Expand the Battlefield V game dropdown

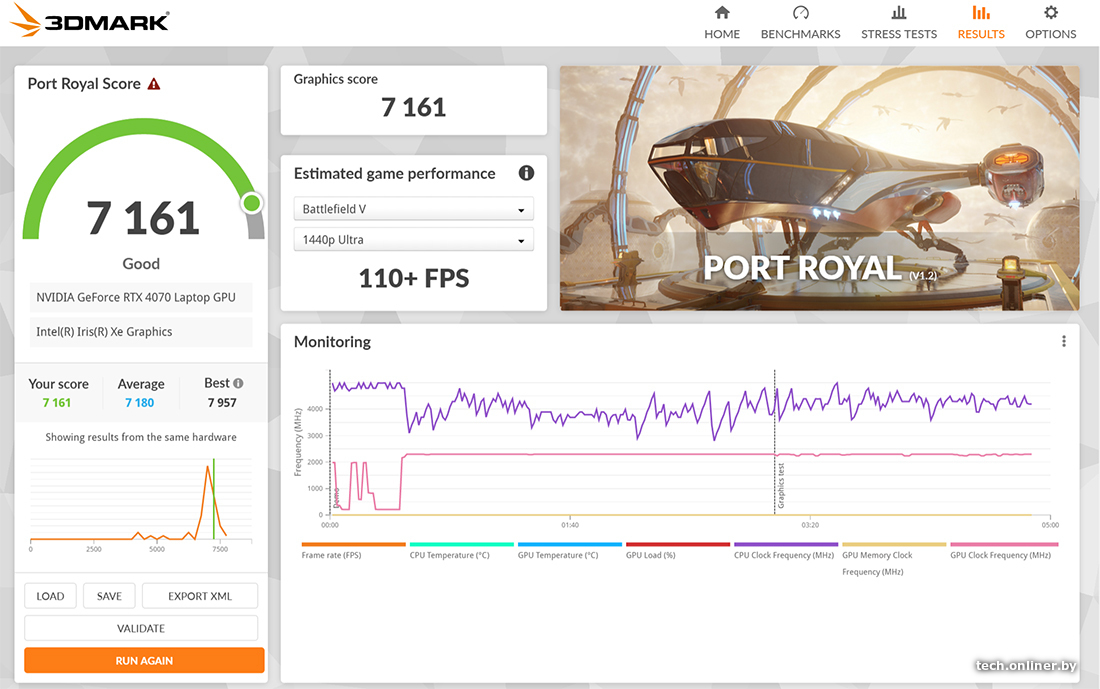pyautogui.click(x=413, y=209)
